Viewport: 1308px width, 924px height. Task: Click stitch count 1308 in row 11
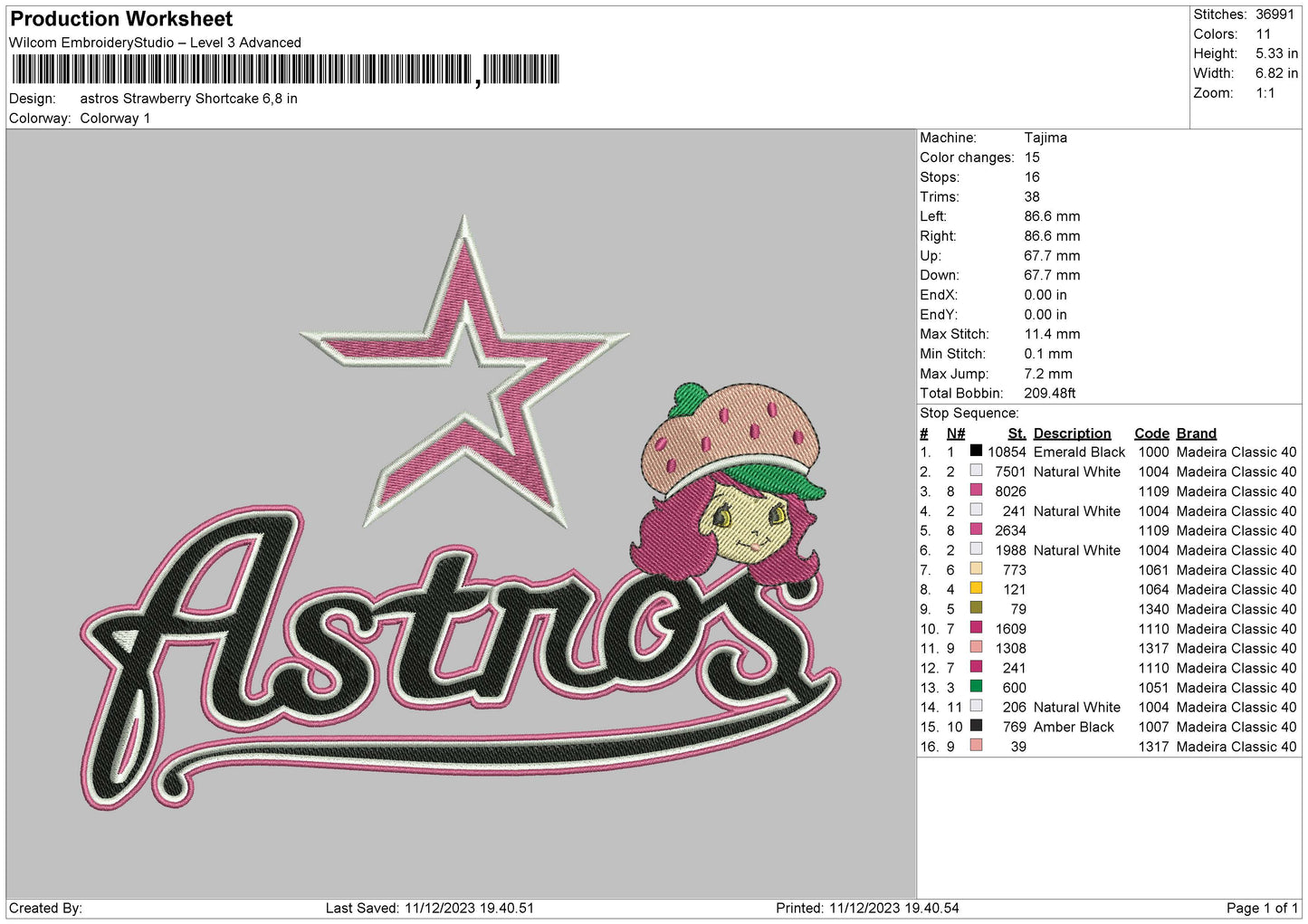coord(1010,648)
